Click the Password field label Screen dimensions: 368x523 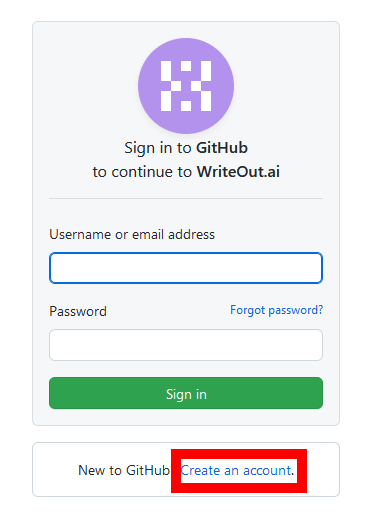coord(78,312)
